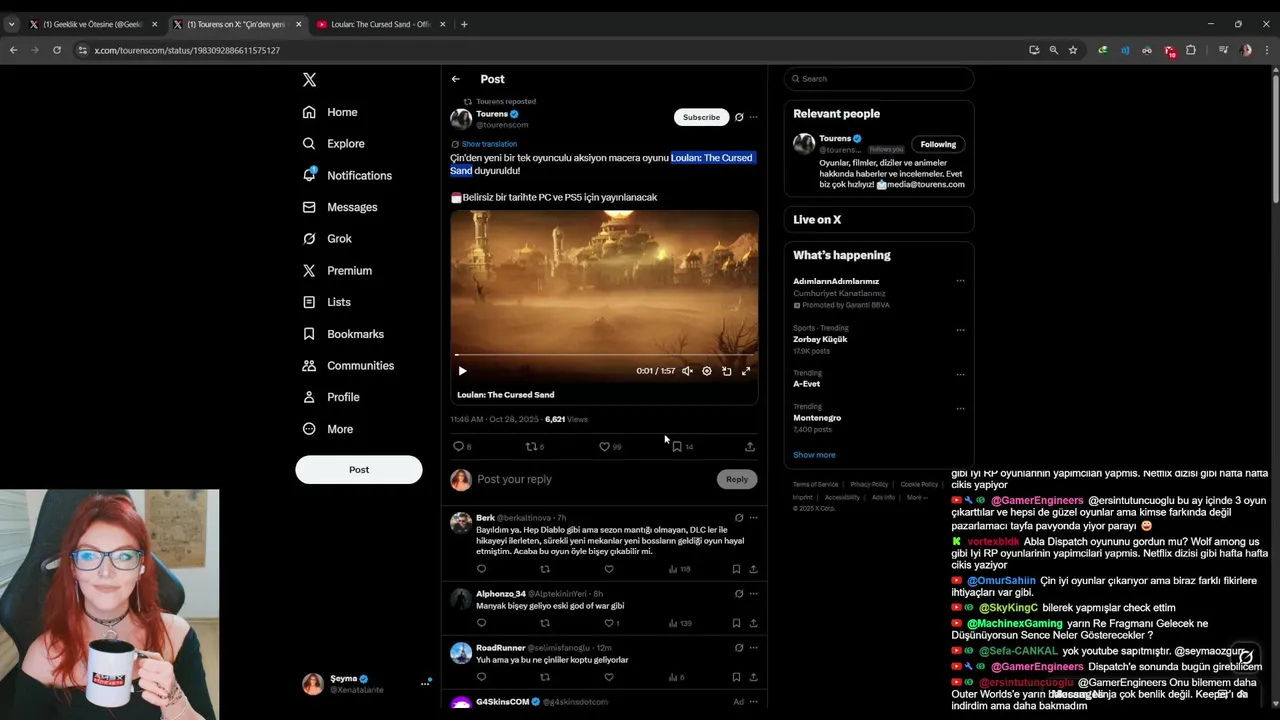The width and height of the screenshot is (1280, 720).
Task: Open options for Zorbay Küçük trend
Action: point(960,330)
